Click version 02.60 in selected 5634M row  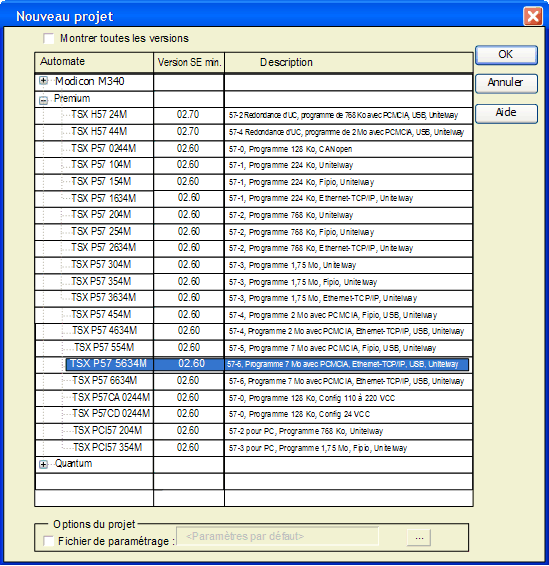tap(192, 363)
